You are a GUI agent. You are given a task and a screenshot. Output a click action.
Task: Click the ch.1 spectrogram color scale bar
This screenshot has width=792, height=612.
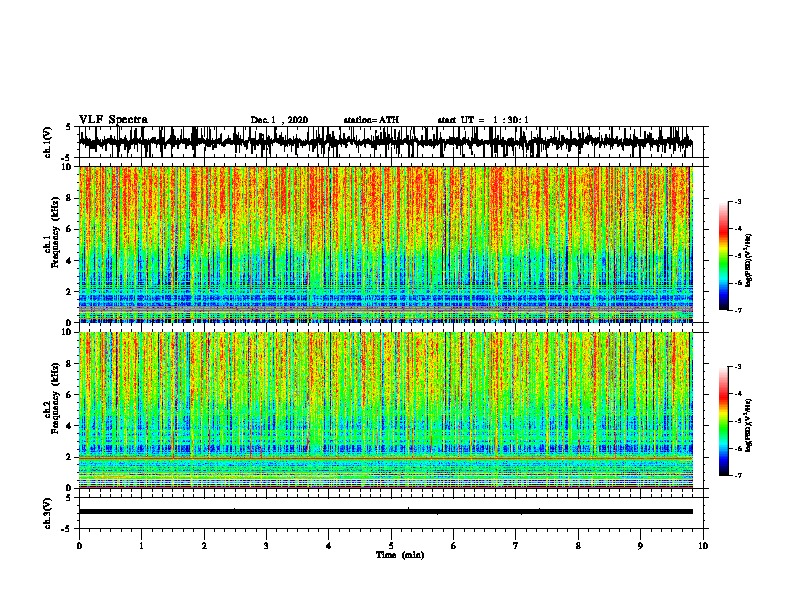(724, 256)
